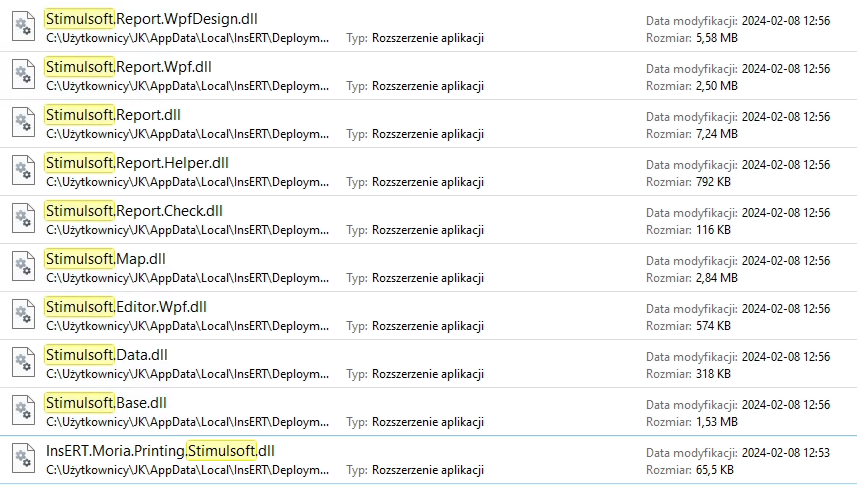Select file name Stimulsoft.Report.Helper.dll
This screenshot has width=857, height=495.
137,163
